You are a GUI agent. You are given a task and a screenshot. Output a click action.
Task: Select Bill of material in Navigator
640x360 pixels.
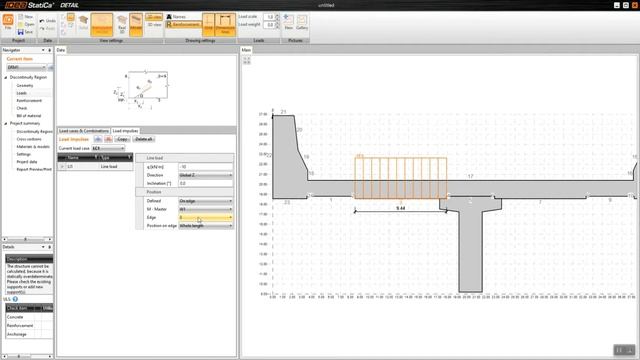[29, 116]
